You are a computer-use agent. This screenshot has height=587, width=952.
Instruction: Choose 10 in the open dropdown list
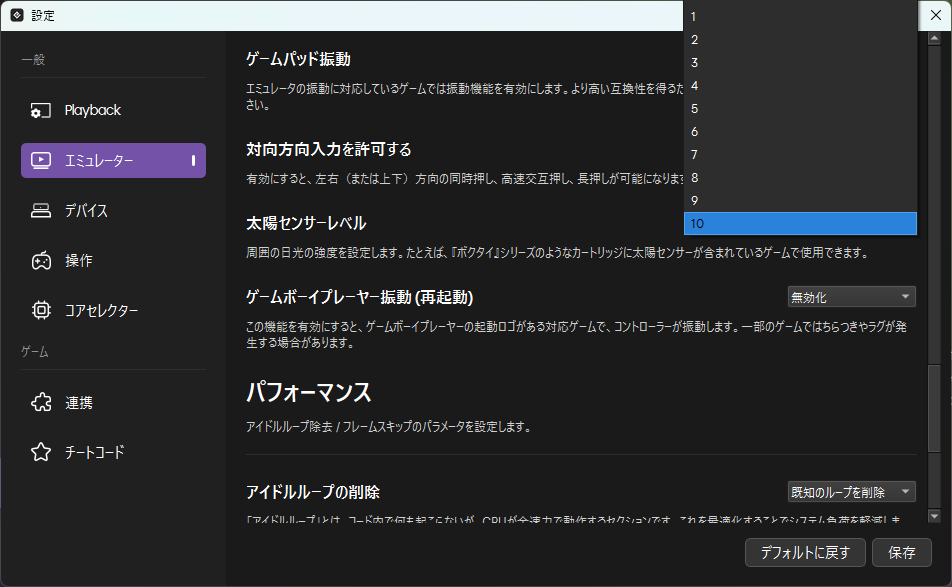800,223
